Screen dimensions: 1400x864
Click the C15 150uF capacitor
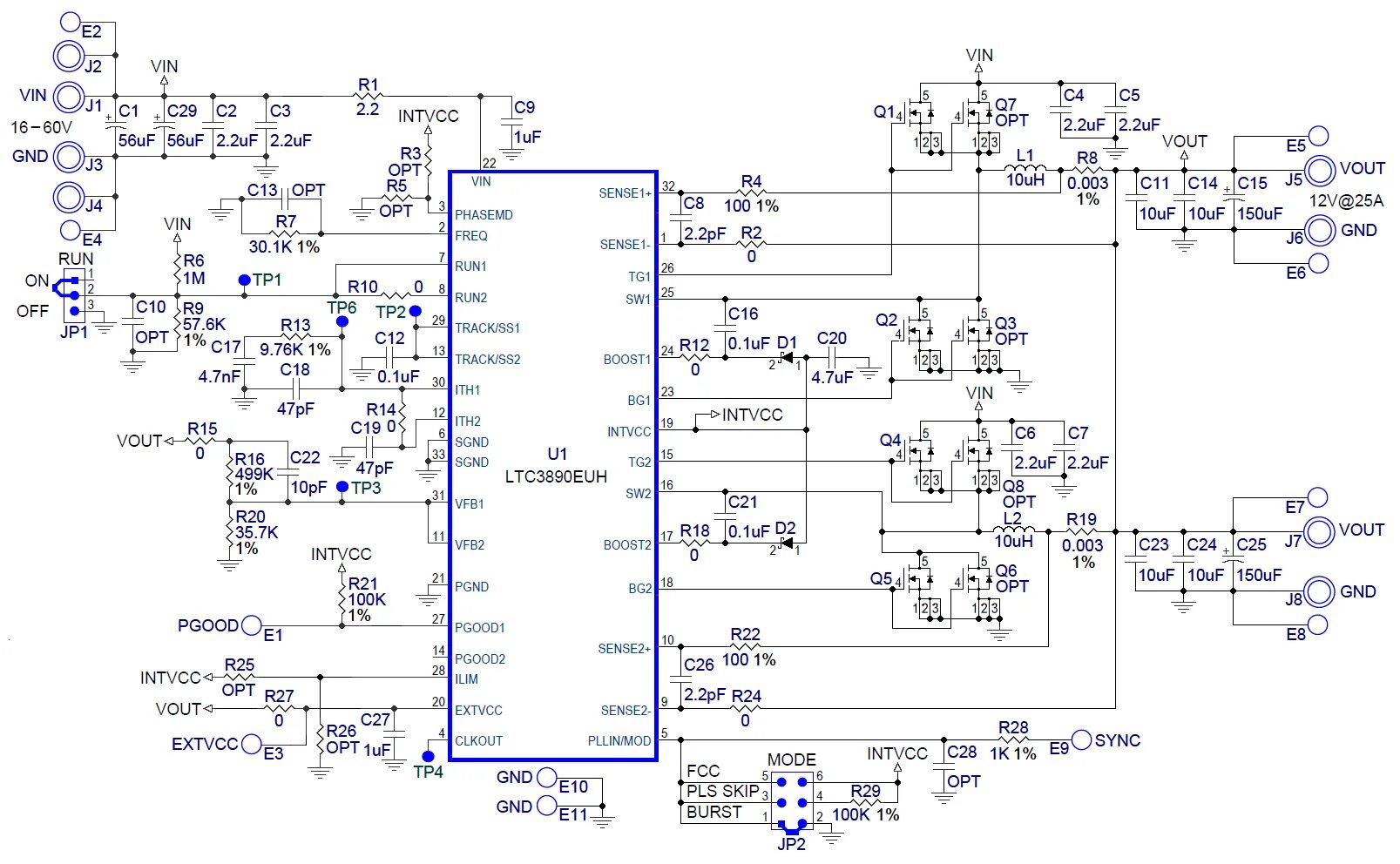click(x=1234, y=193)
